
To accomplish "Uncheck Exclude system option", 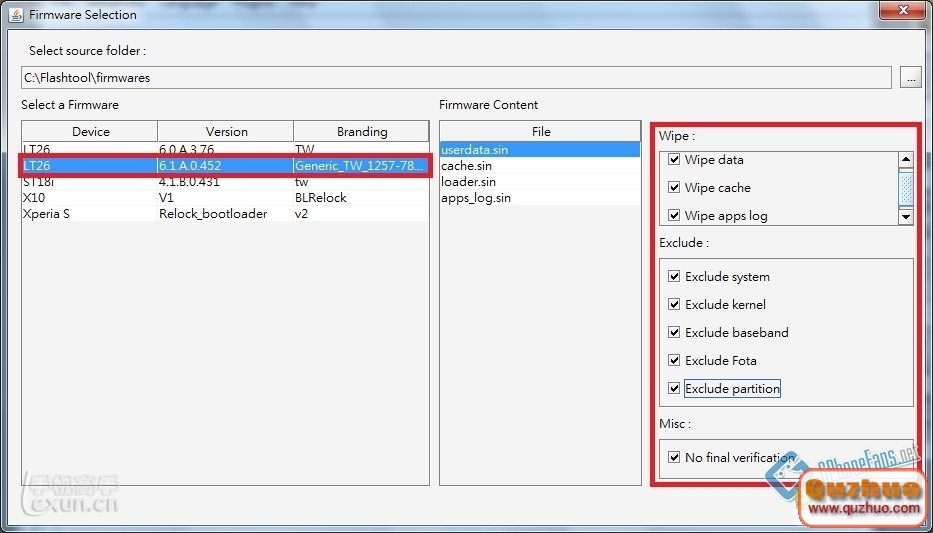I will (674, 277).
